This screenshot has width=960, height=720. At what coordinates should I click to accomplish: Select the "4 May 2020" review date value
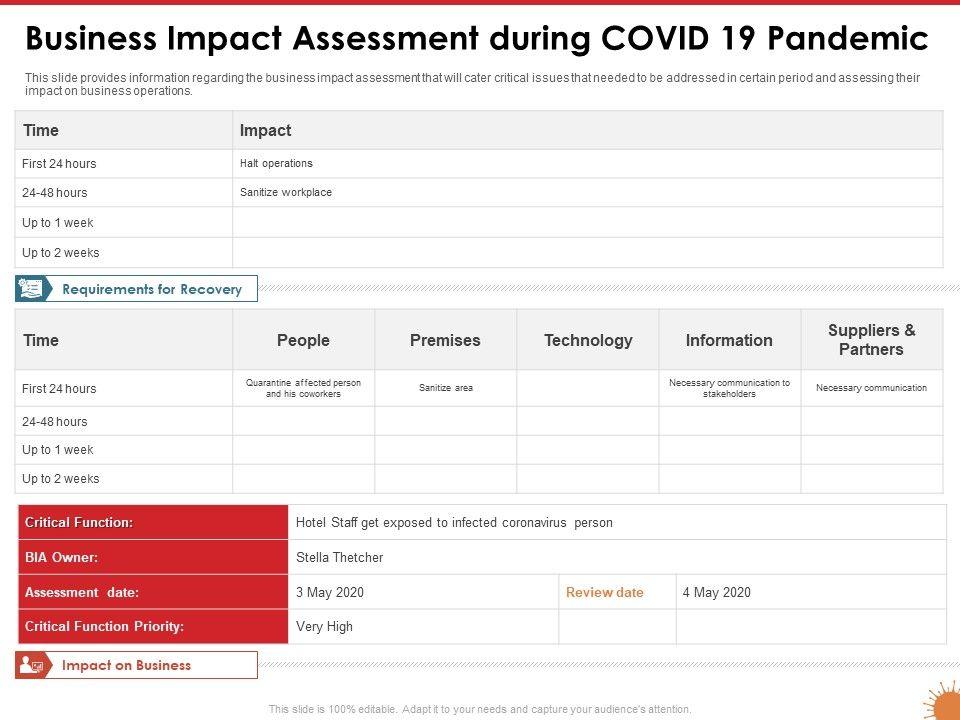tap(716, 592)
